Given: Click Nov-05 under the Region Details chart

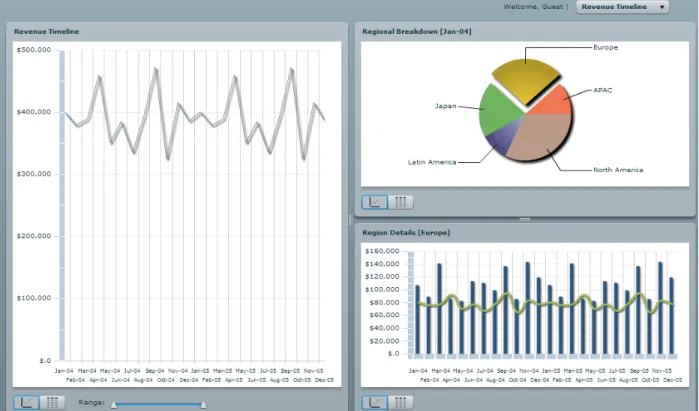Looking at the screenshot, I should 662,371.
